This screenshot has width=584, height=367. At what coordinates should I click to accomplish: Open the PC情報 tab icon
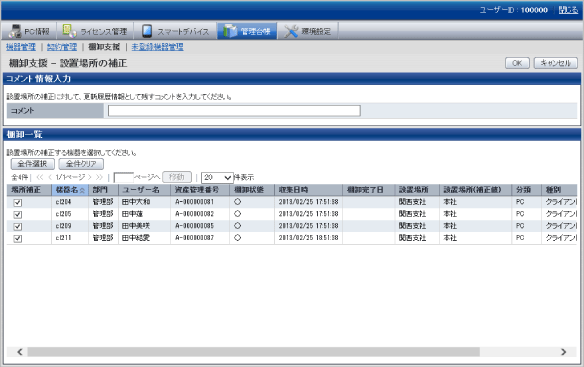coord(15,31)
